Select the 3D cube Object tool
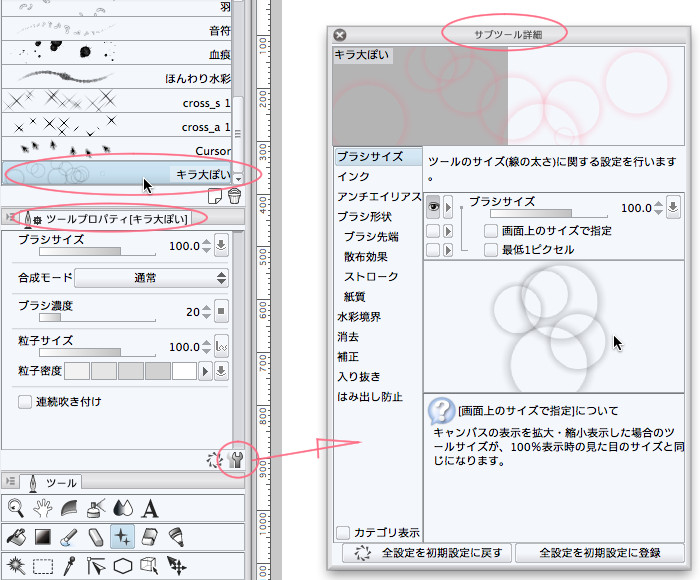Screen dimensions: 700x580 click(150, 565)
